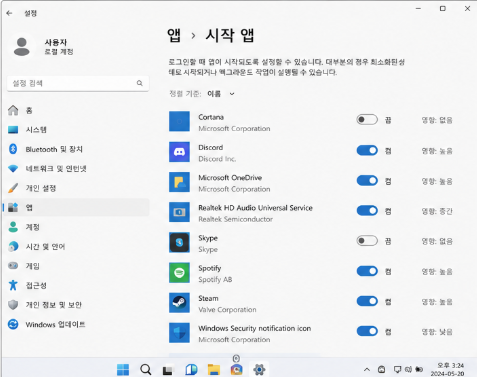Click the battery icon in system tray
477x377 pixels.
[419, 369]
